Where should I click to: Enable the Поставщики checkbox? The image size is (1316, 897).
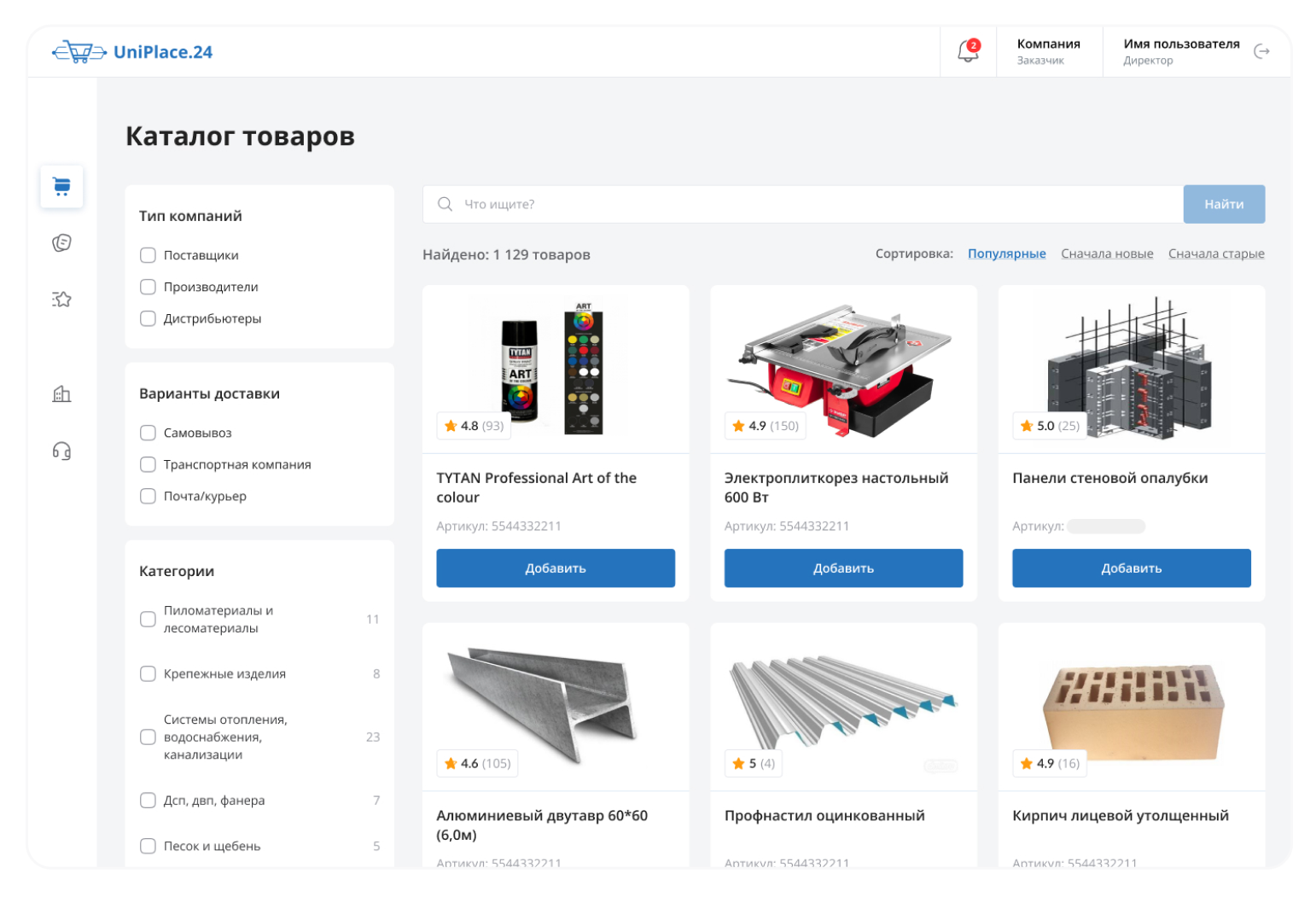coord(148,255)
